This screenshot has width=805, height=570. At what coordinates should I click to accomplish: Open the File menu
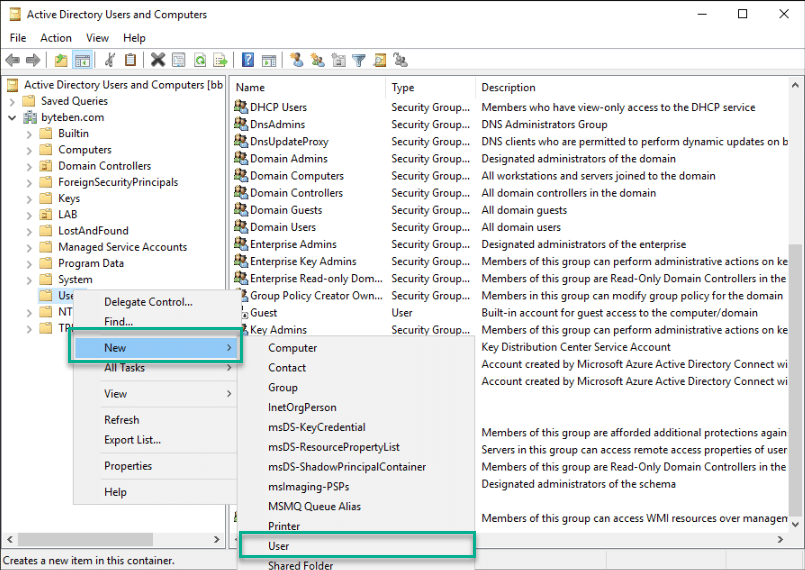18,38
